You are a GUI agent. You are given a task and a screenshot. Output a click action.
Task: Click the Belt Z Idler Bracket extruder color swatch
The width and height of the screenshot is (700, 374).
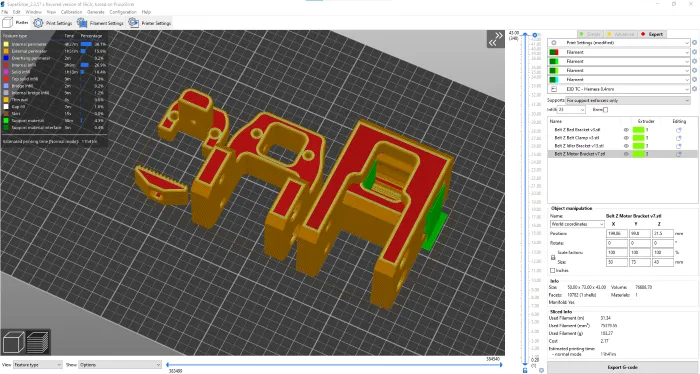pyautogui.click(x=638, y=146)
